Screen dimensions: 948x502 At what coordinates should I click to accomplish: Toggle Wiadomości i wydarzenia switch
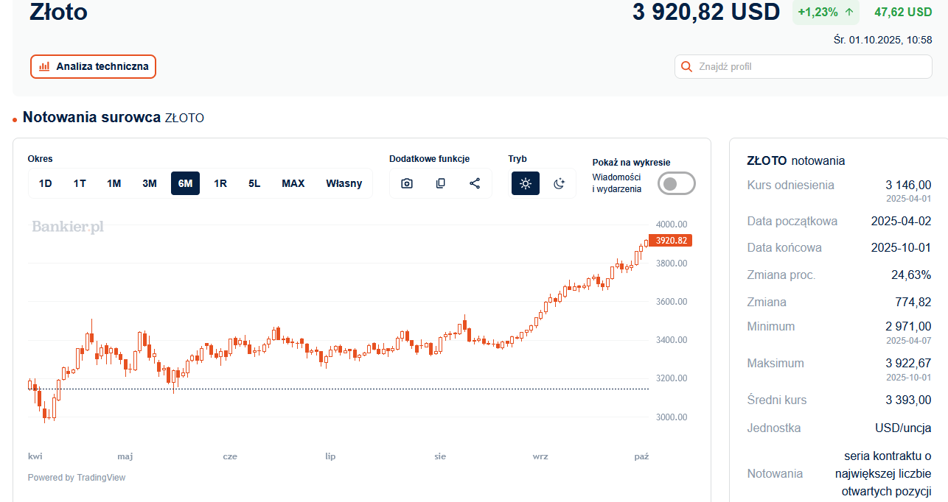click(676, 183)
